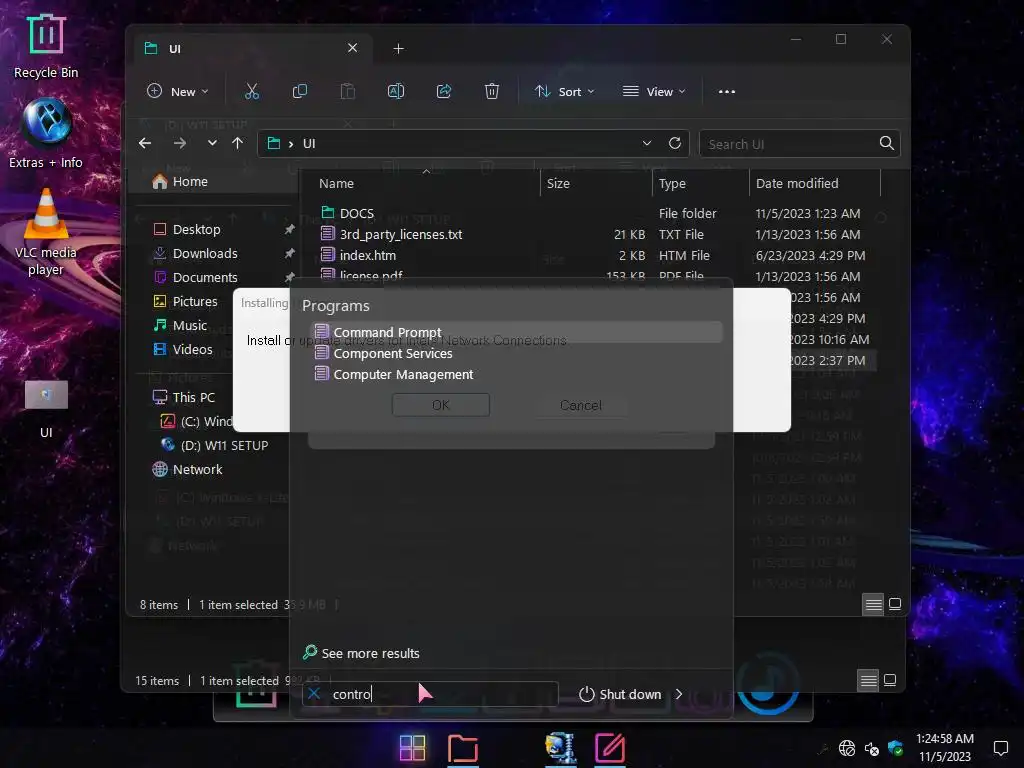Click the pink edit app on taskbar
1024x768 pixels.
click(x=610, y=748)
